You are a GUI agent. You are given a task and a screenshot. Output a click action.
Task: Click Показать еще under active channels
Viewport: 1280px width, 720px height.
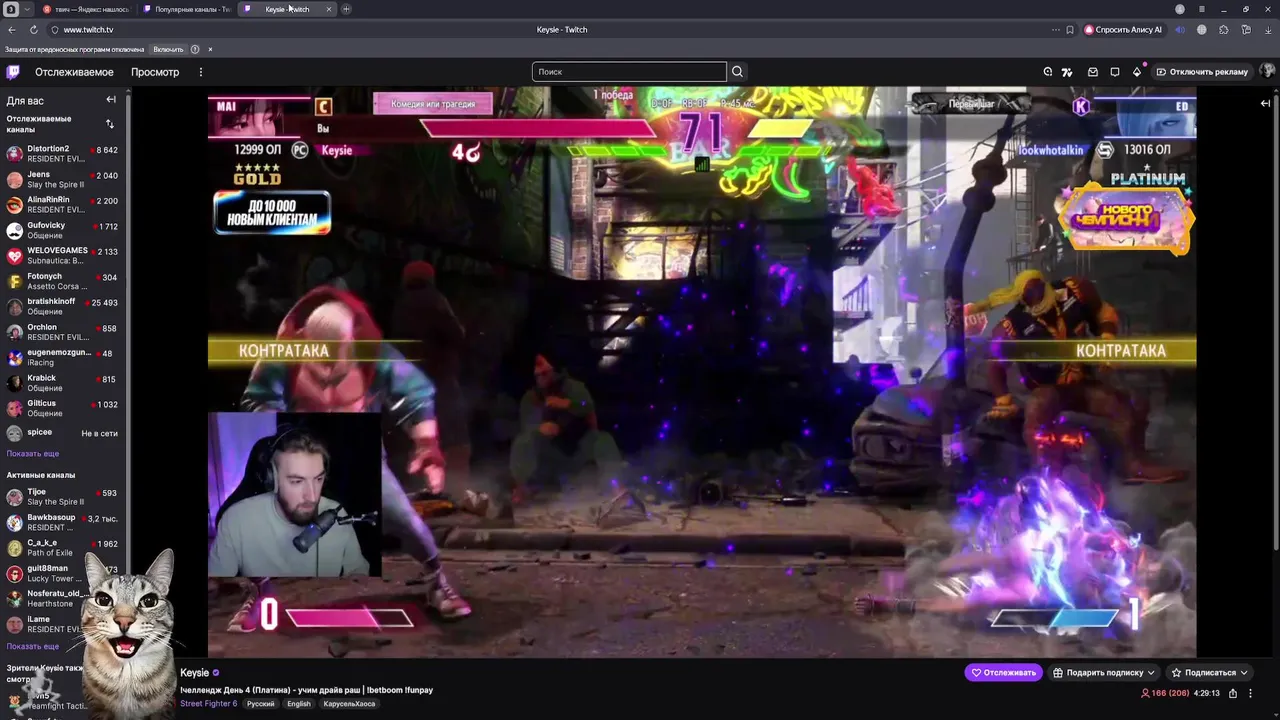click(33, 646)
